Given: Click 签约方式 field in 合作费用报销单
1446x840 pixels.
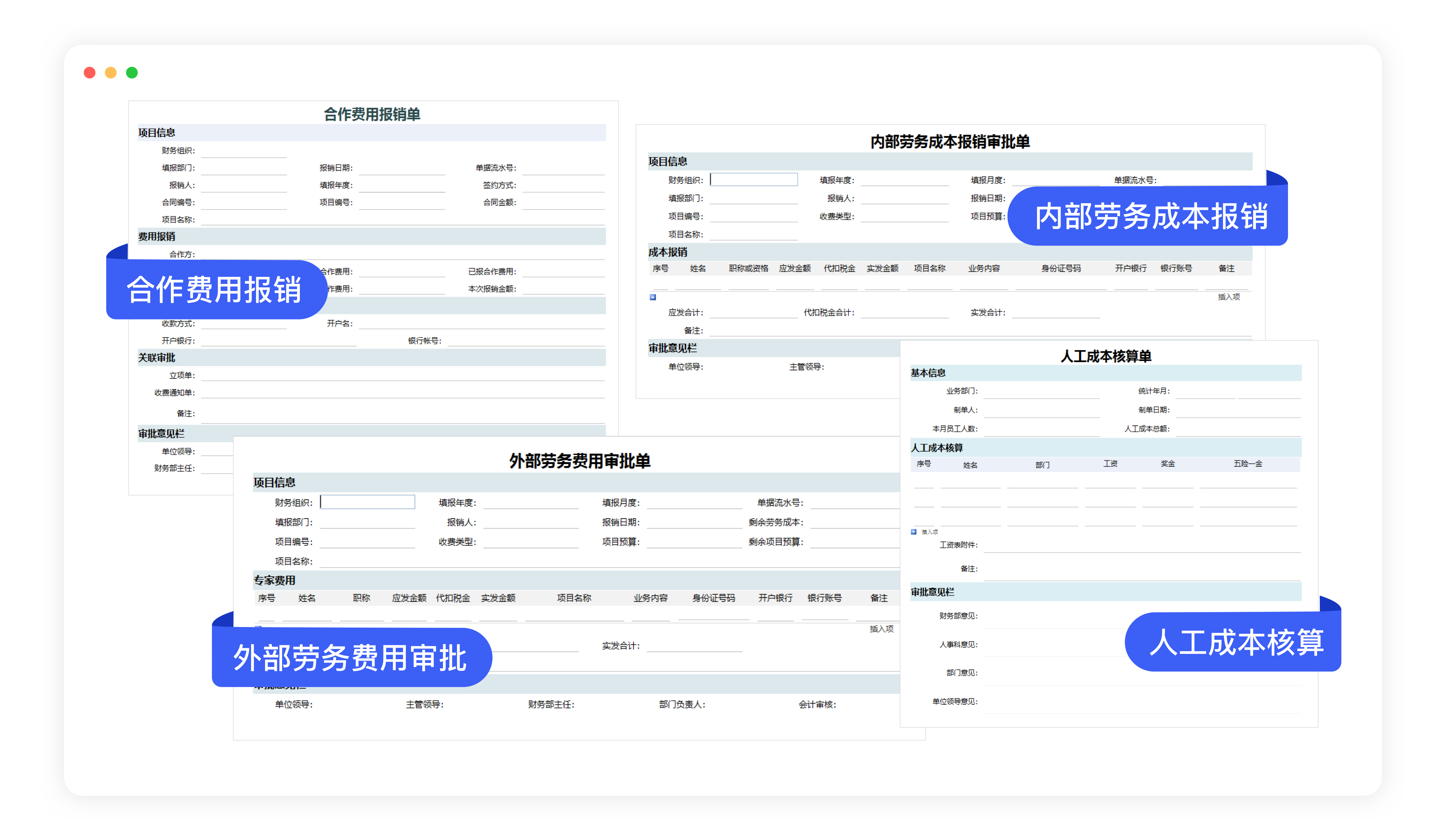Looking at the screenshot, I should click(x=563, y=185).
